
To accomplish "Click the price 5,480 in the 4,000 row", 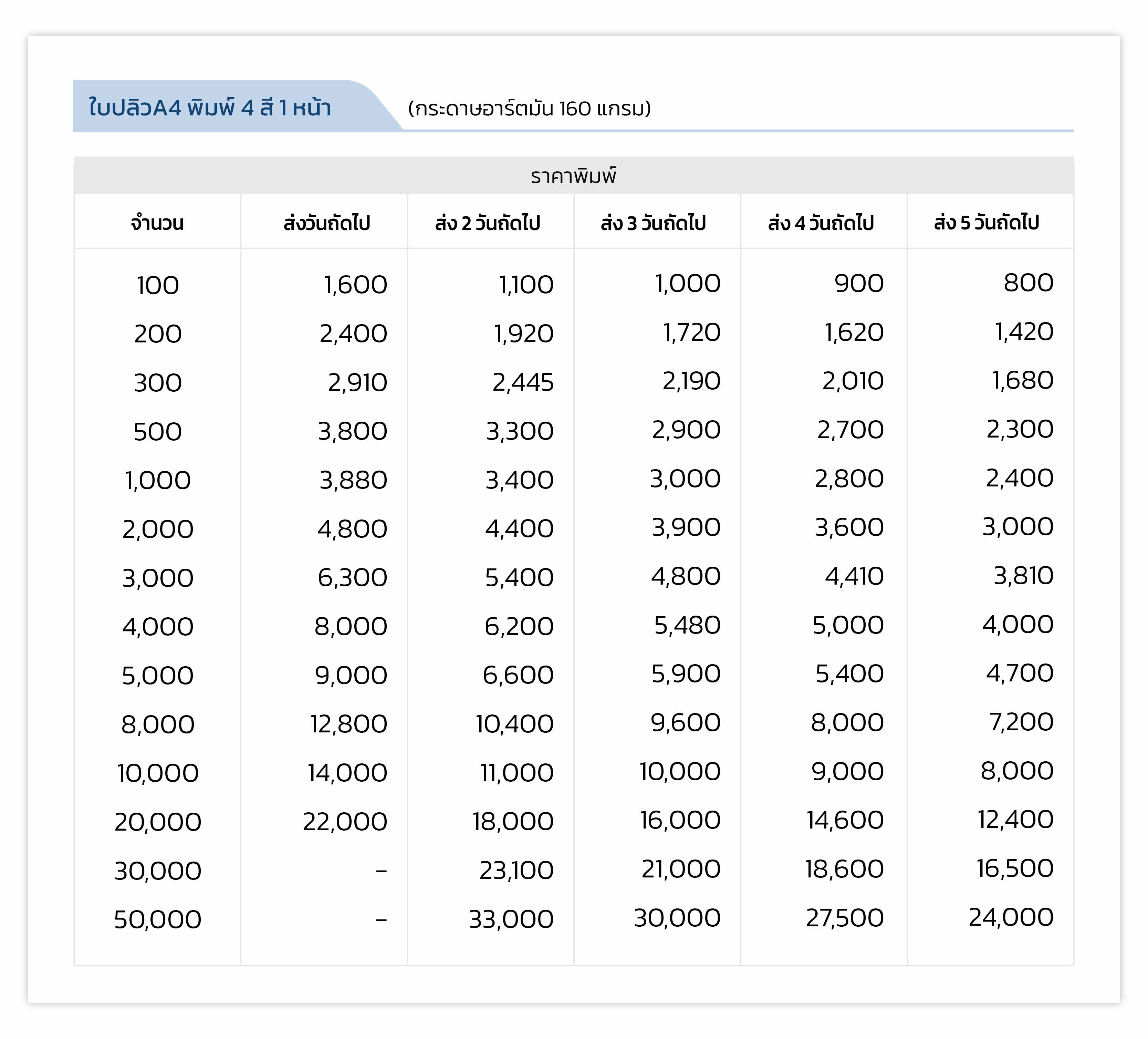I will [687, 626].
